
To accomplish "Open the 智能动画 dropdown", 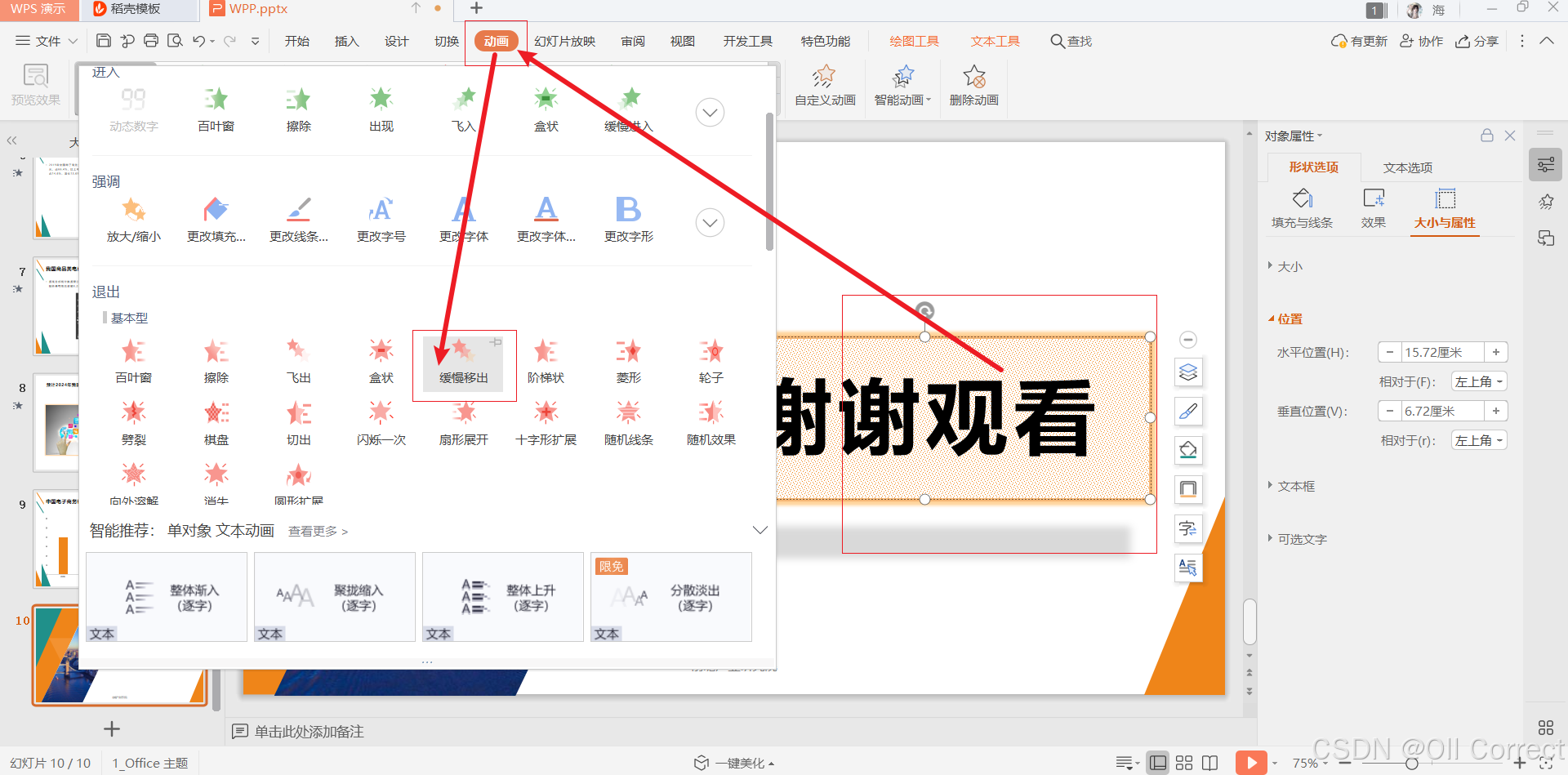I will pyautogui.click(x=902, y=86).
